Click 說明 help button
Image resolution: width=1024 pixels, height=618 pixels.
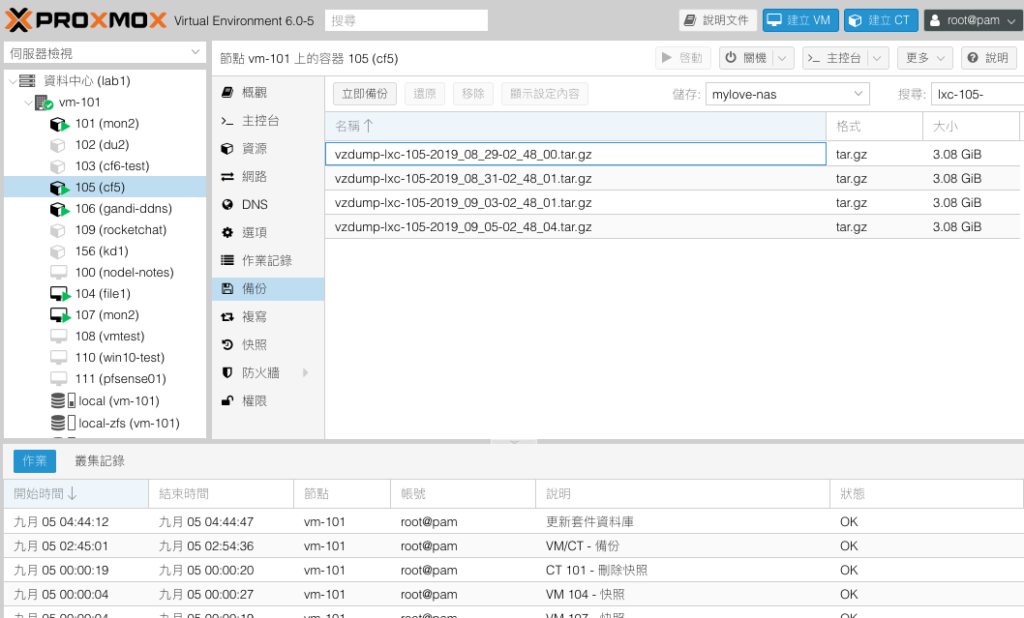pyautogui.click(x=989, y=58)
